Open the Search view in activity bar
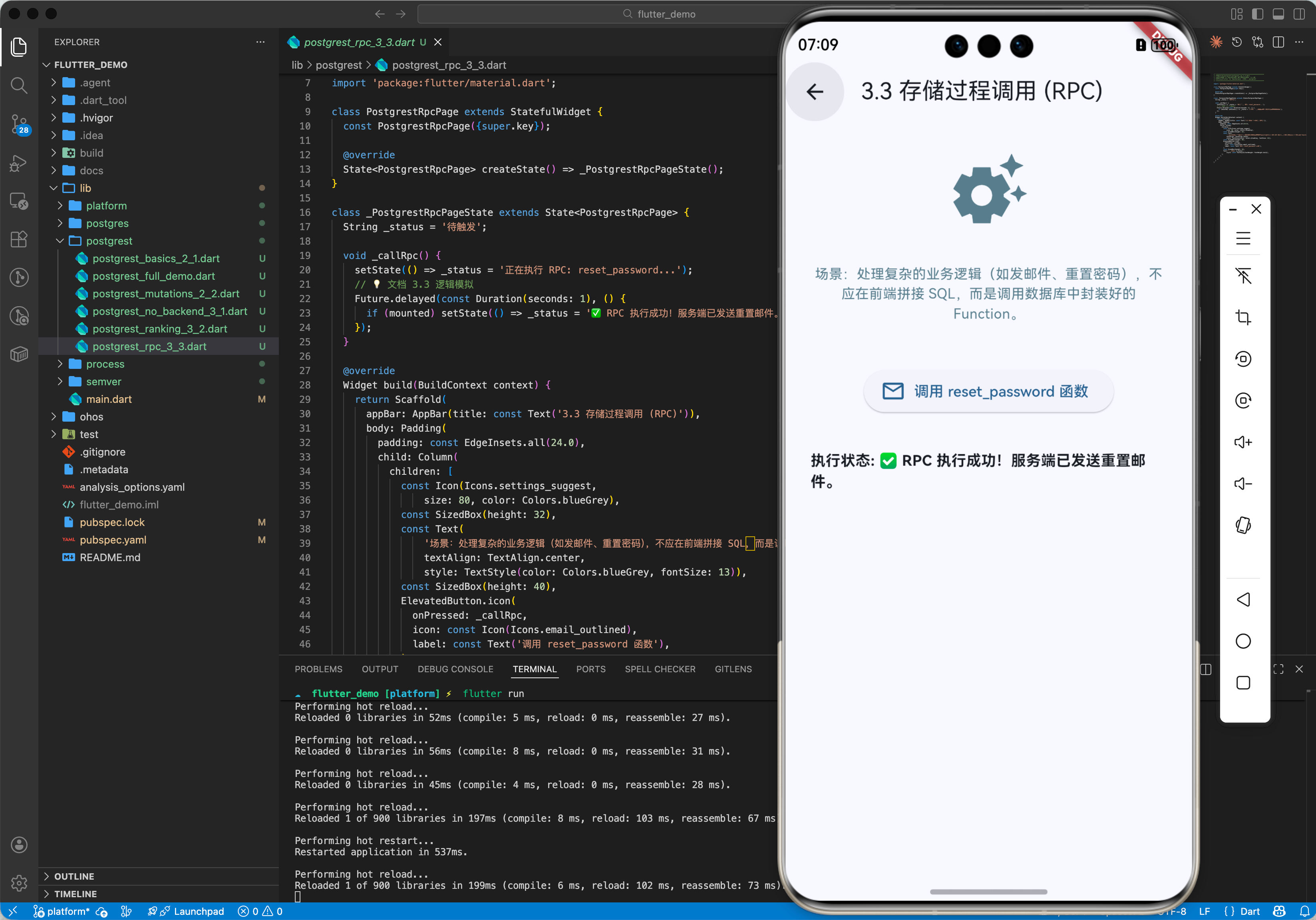1316x920 pixels. (19, 86)
